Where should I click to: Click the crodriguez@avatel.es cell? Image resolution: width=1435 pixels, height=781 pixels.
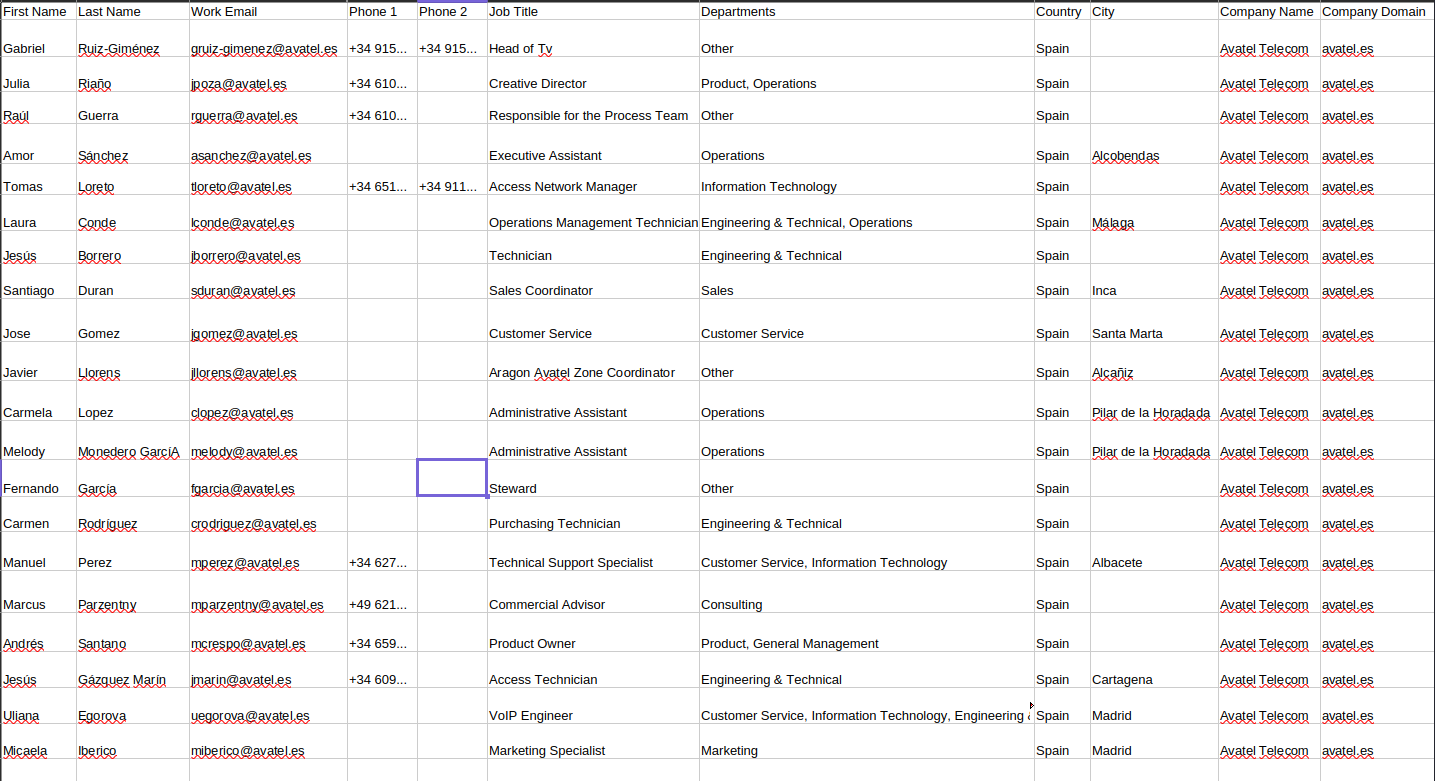click(x=268, y=514)
